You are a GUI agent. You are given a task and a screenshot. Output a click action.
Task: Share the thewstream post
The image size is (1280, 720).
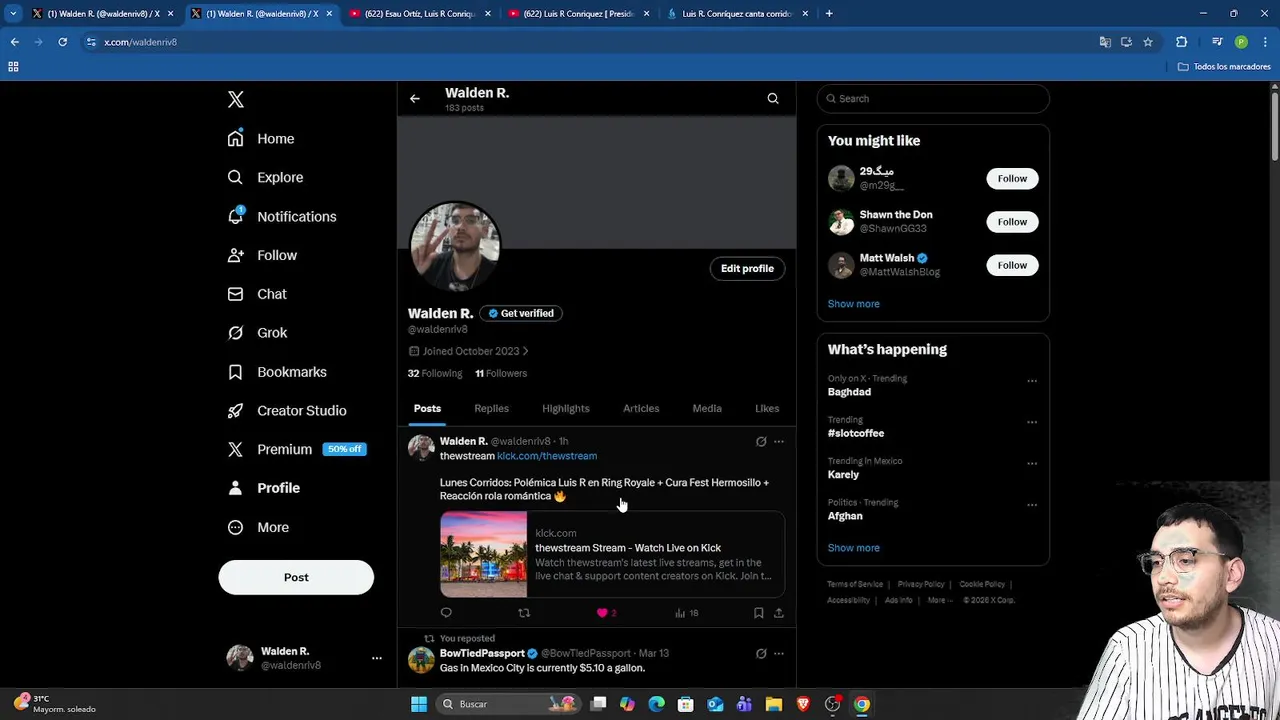pyautogui.click(x=779, y=613)
